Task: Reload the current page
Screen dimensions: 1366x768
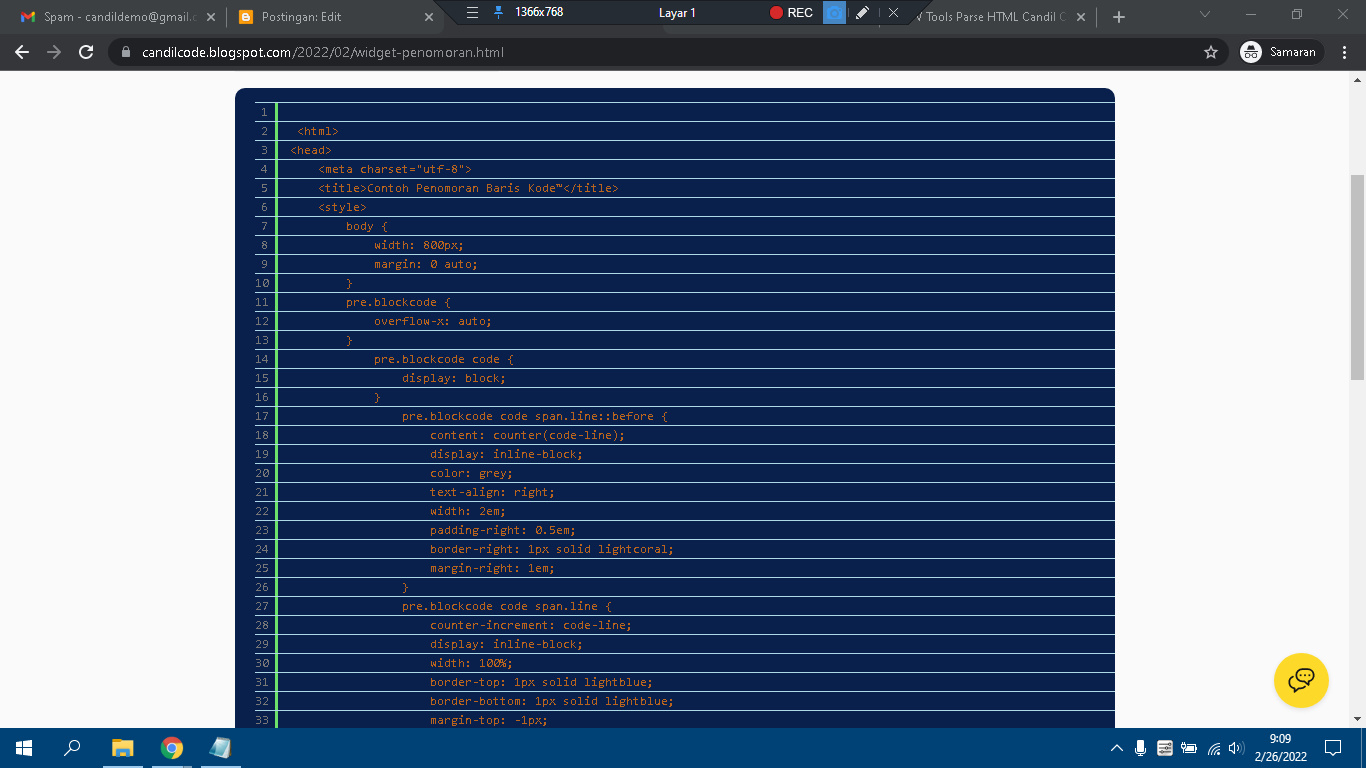Action: click(x=86, y=52)
